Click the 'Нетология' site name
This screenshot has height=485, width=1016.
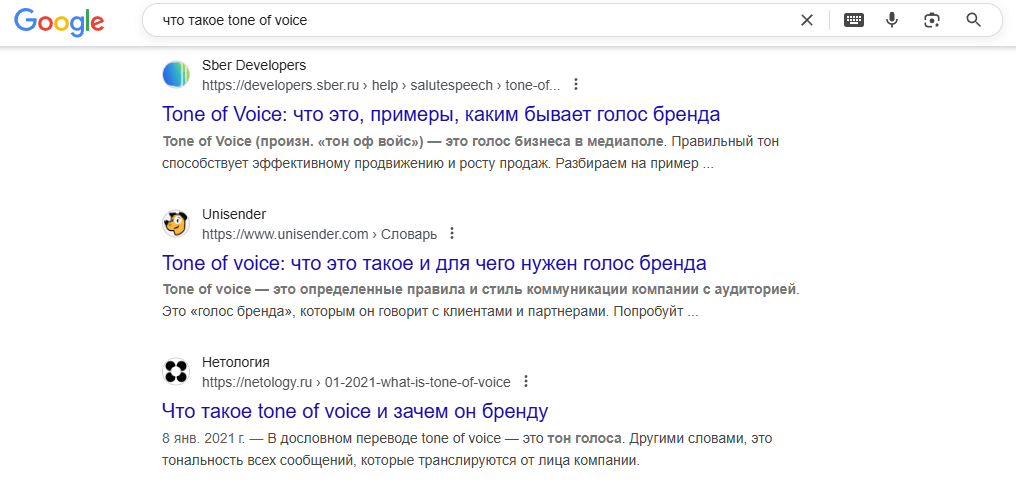tap(236, 362)
